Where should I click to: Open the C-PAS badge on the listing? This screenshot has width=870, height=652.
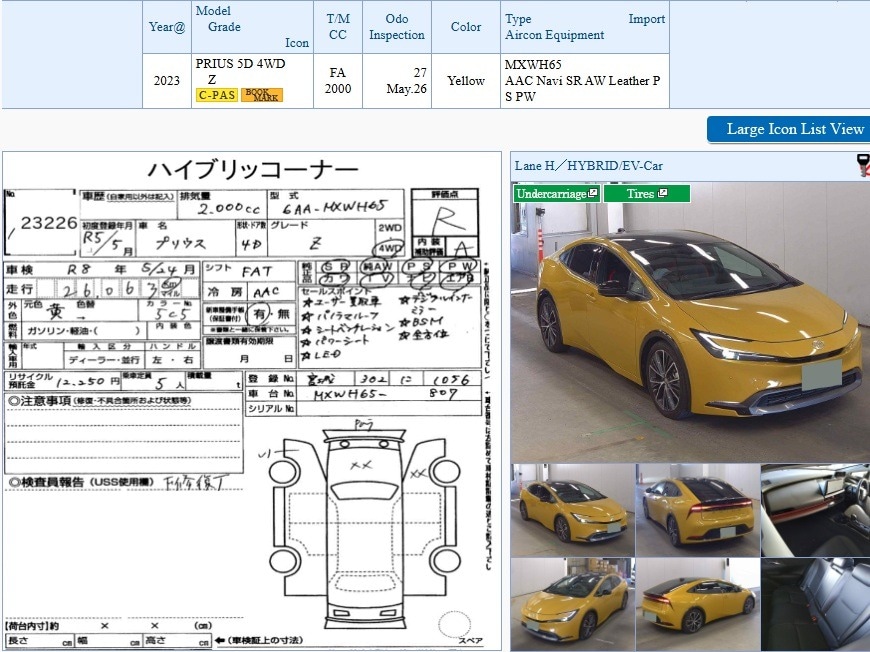point(216,95)
